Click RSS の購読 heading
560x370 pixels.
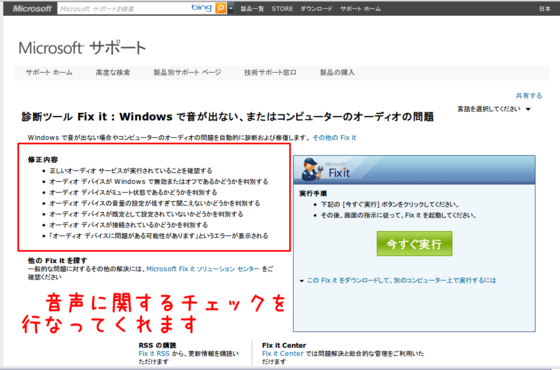tap(158, 345)
